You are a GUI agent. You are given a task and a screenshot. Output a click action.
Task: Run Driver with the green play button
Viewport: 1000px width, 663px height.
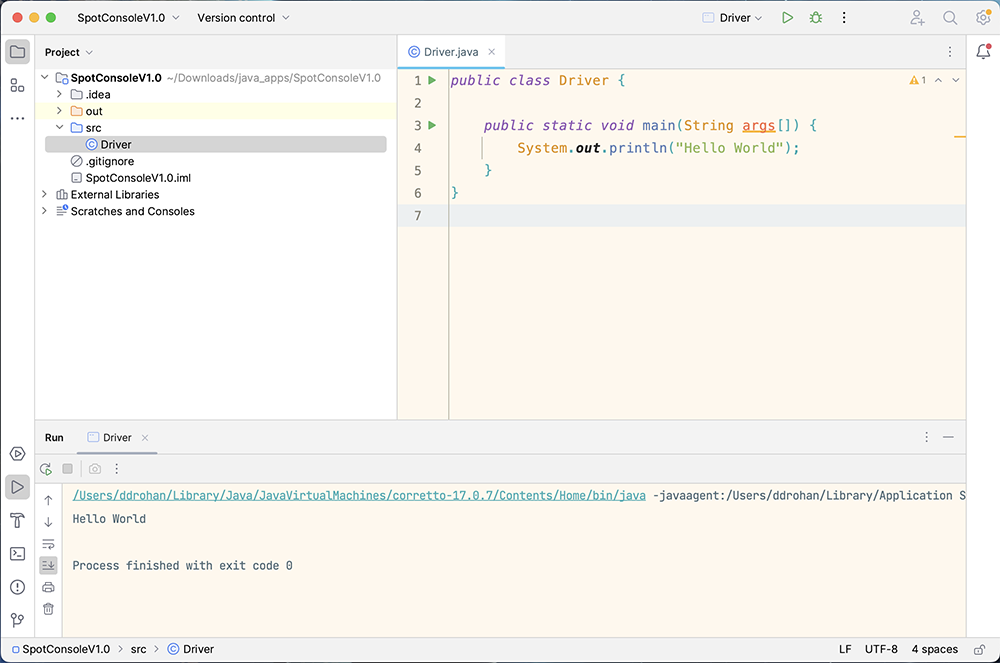tap(788, 18)
